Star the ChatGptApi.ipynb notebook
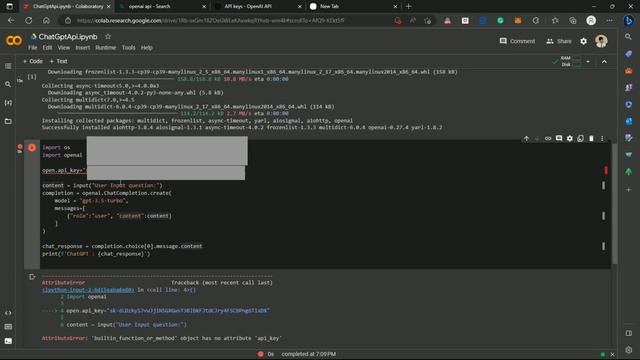The width and height of the screenshot is (640, 360). click(x=108, y=37)
